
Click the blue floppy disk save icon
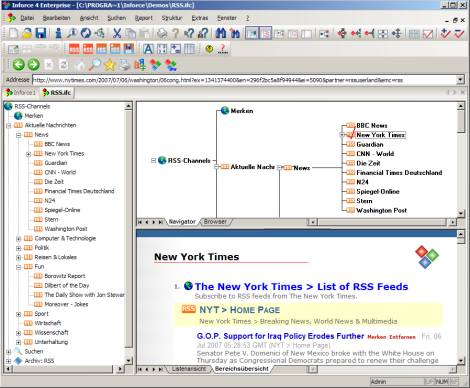pyautogui.click(x=41, y=33)
